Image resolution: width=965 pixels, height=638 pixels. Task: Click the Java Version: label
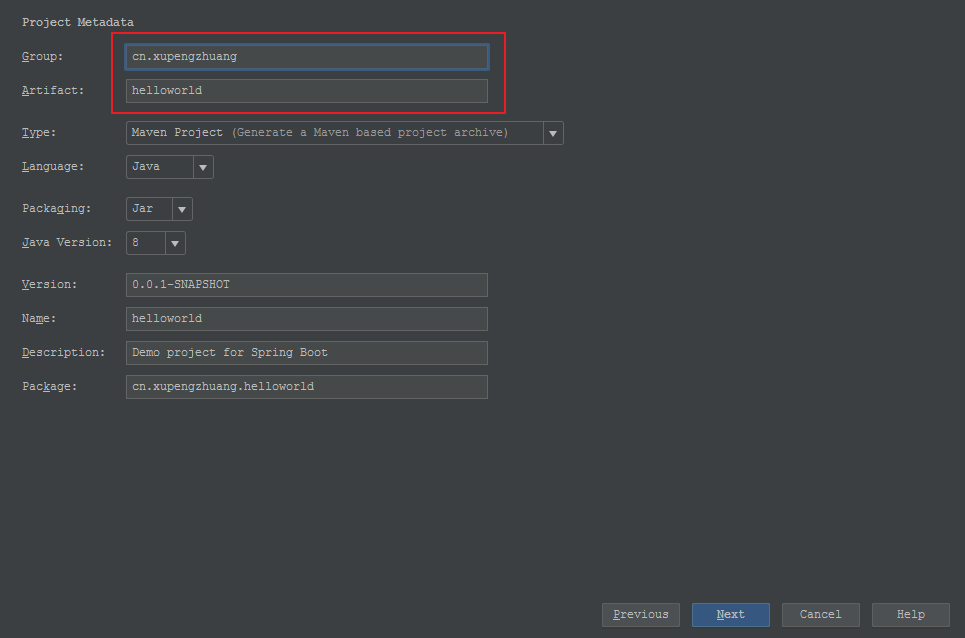(67, 242)
